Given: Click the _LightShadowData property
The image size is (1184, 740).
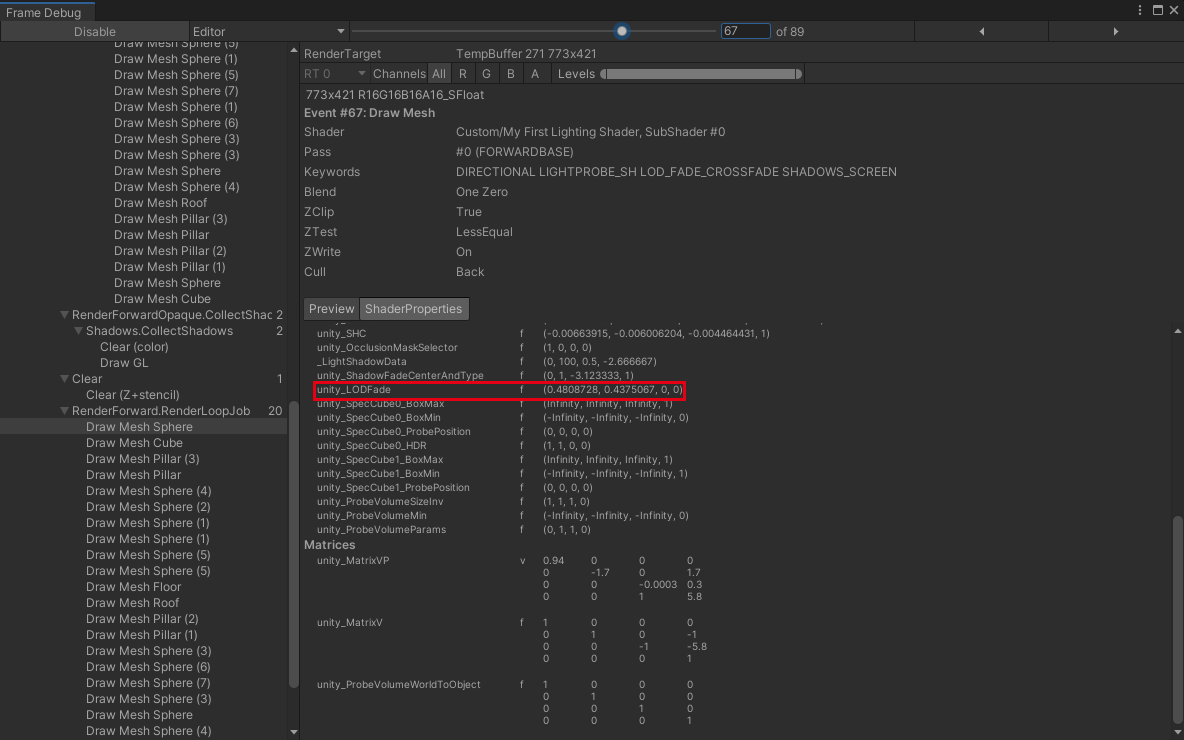Looking at the screenshot, I should pyautogui.click(x=362, y=362).
